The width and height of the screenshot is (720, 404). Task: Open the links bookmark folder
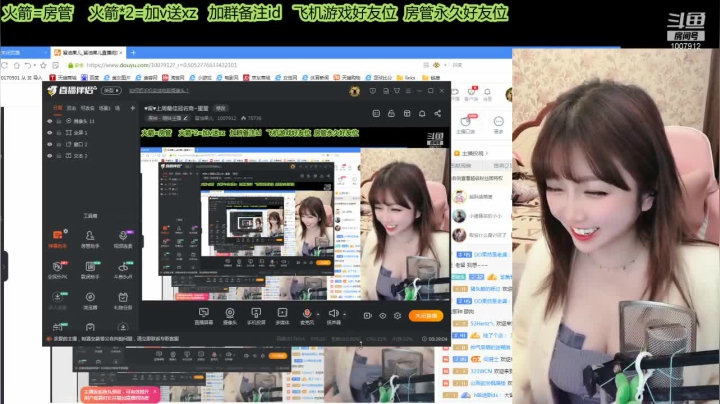pyautogui.click(x=406, y=78)
